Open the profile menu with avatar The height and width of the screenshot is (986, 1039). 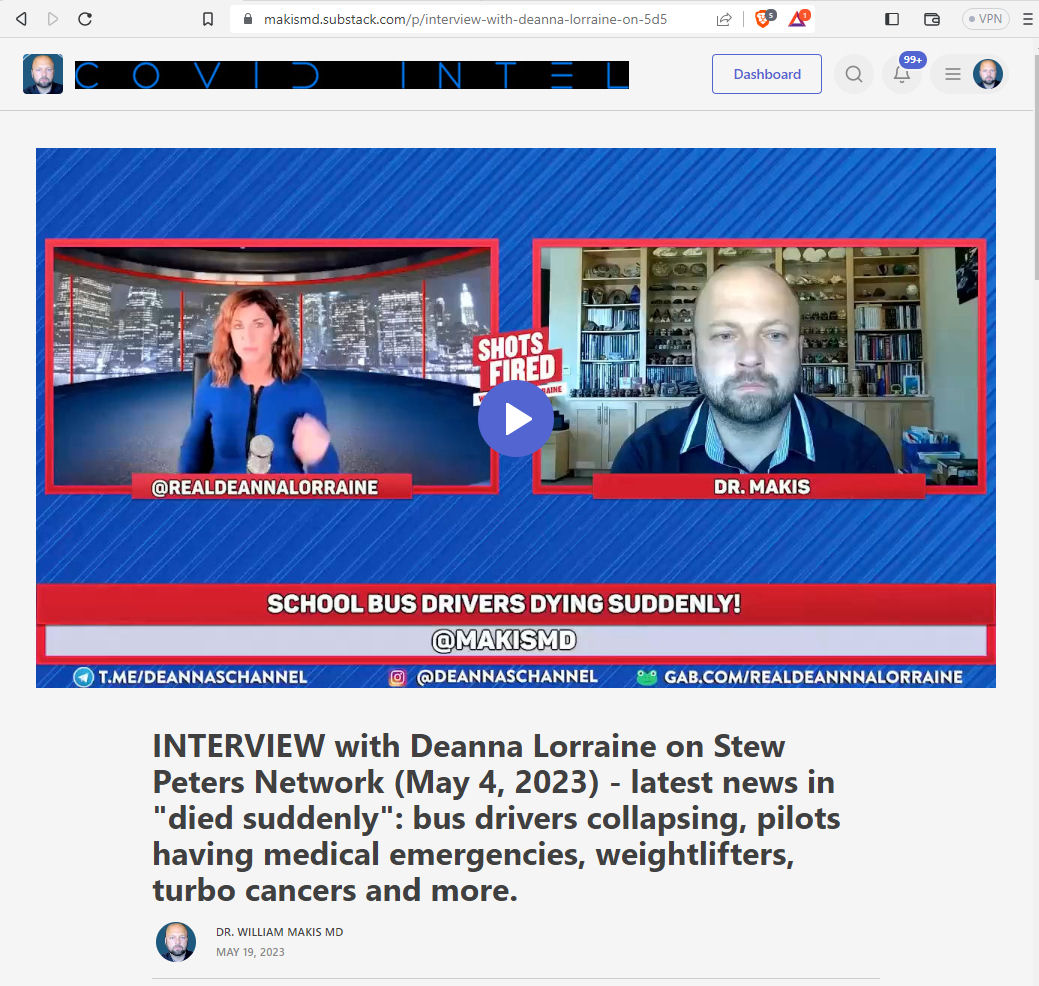970,74
